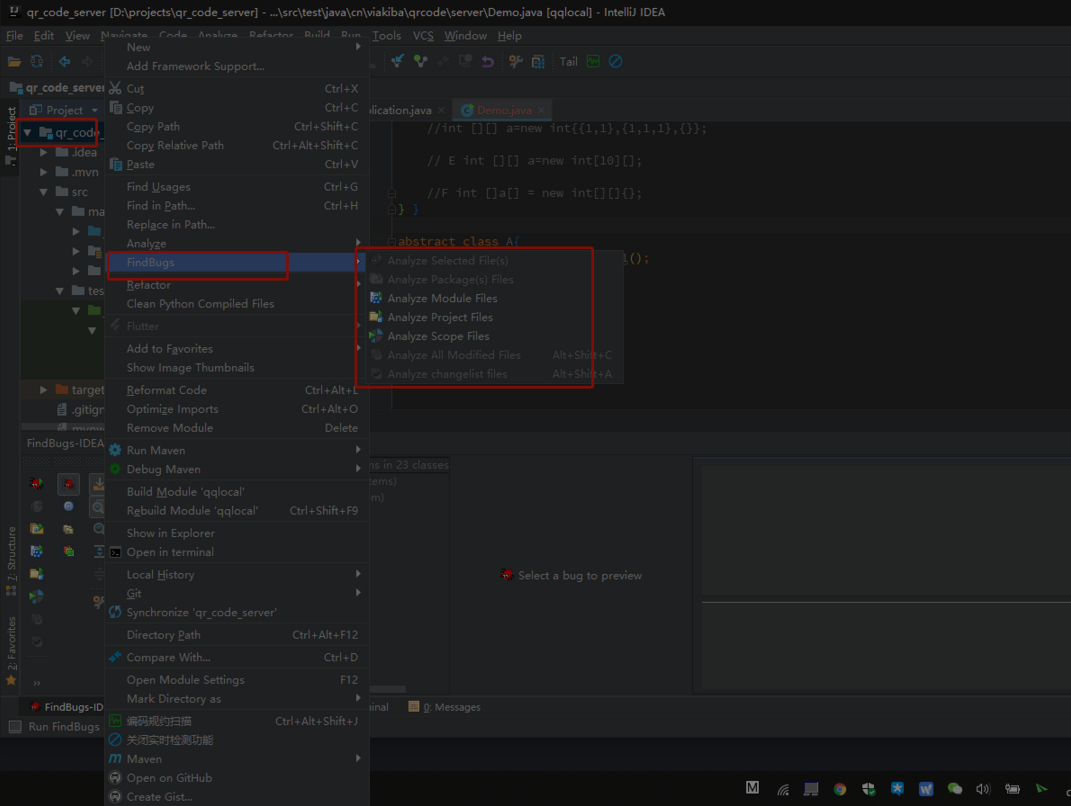Click the volume speaker tray icon
The width and height of the screenshot is (1071, 806).
click(983, 789)
